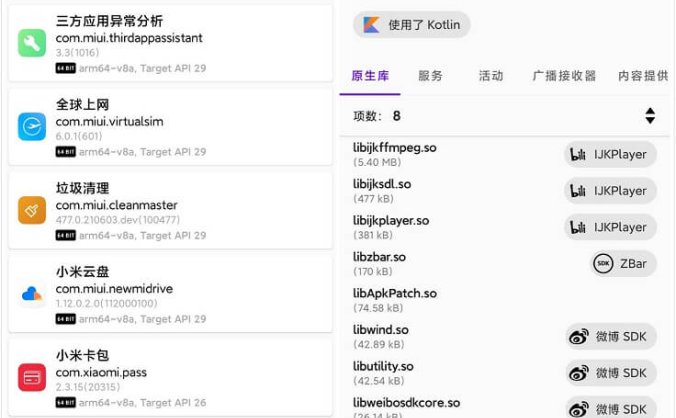Click 微博 SDK chip for libutility.so
676x418 pixels.
point(611,373)
